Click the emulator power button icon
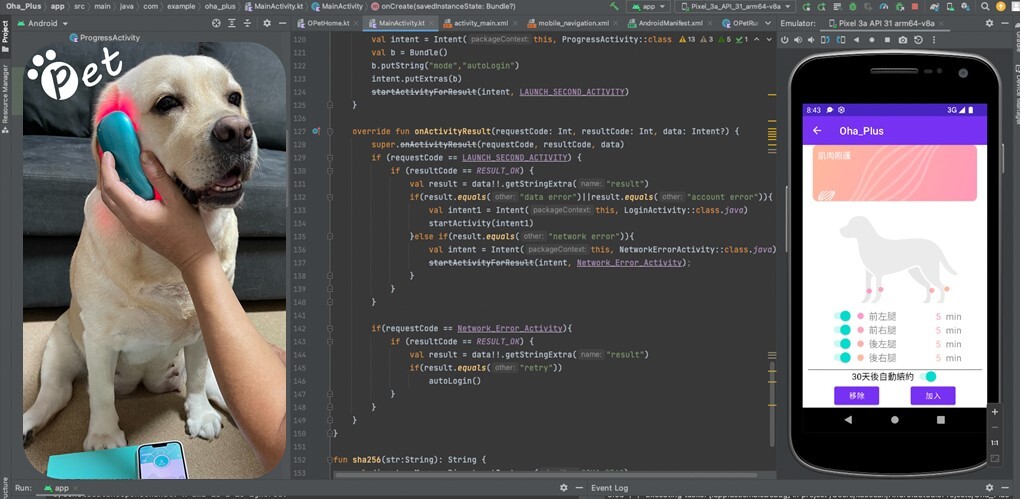1021x499 pixels. click(x=785, y=40)
